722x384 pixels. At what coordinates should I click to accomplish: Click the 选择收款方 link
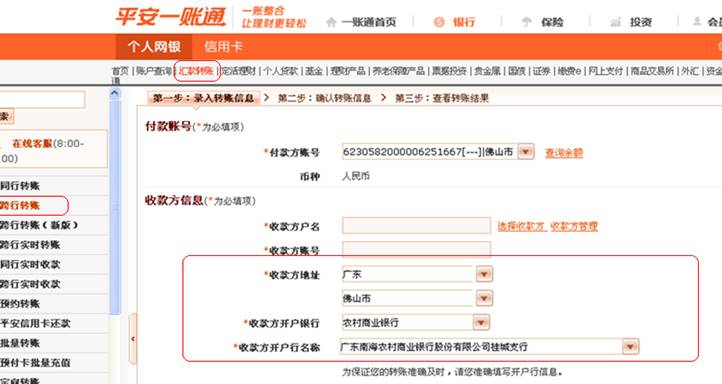(521, 226)
